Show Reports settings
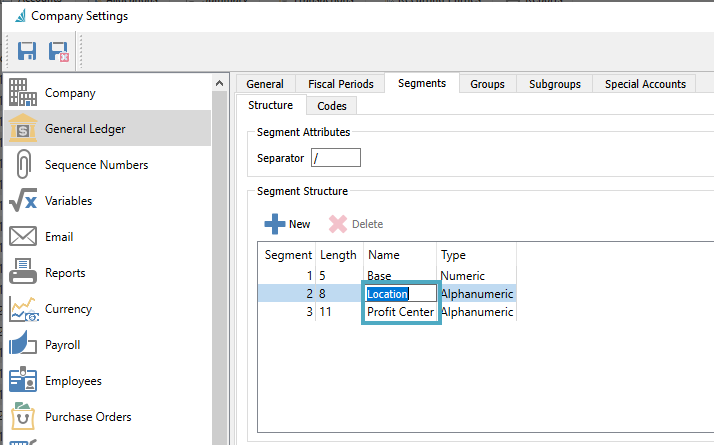This screenshot has height=445, width=714. coord(65,273)
